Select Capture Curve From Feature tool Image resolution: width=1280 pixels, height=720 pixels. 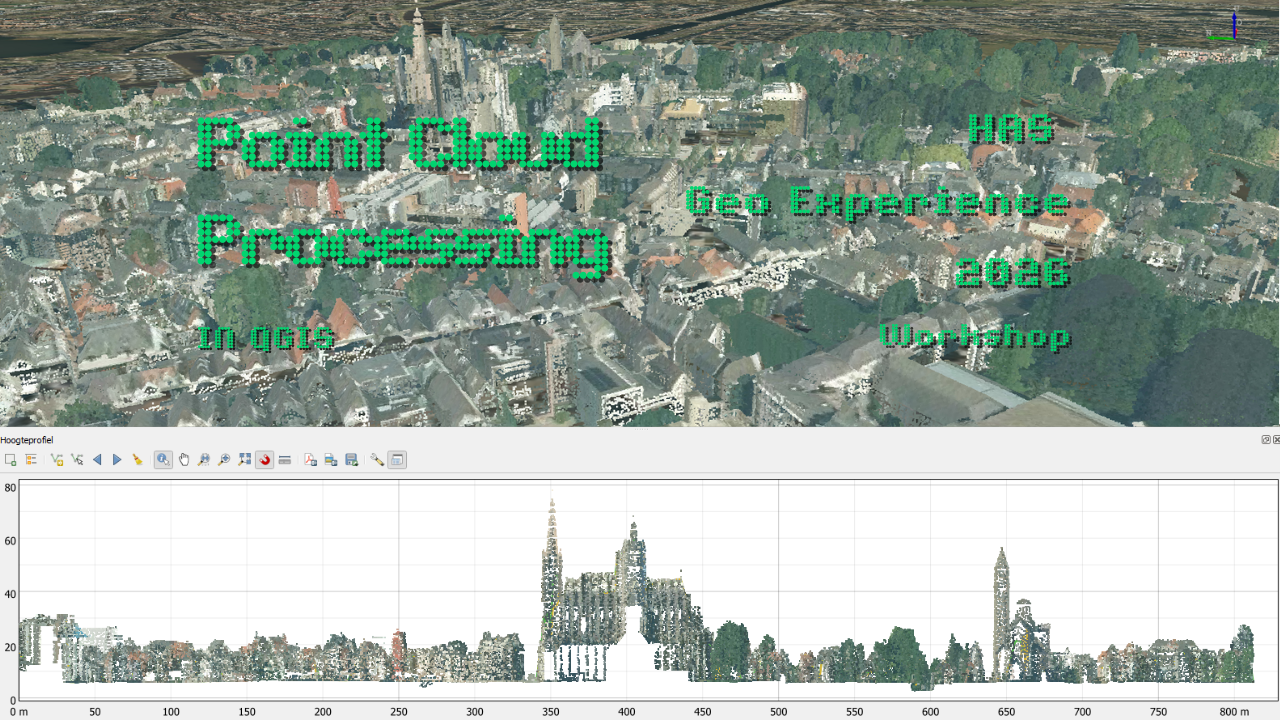tap(77, 460)
